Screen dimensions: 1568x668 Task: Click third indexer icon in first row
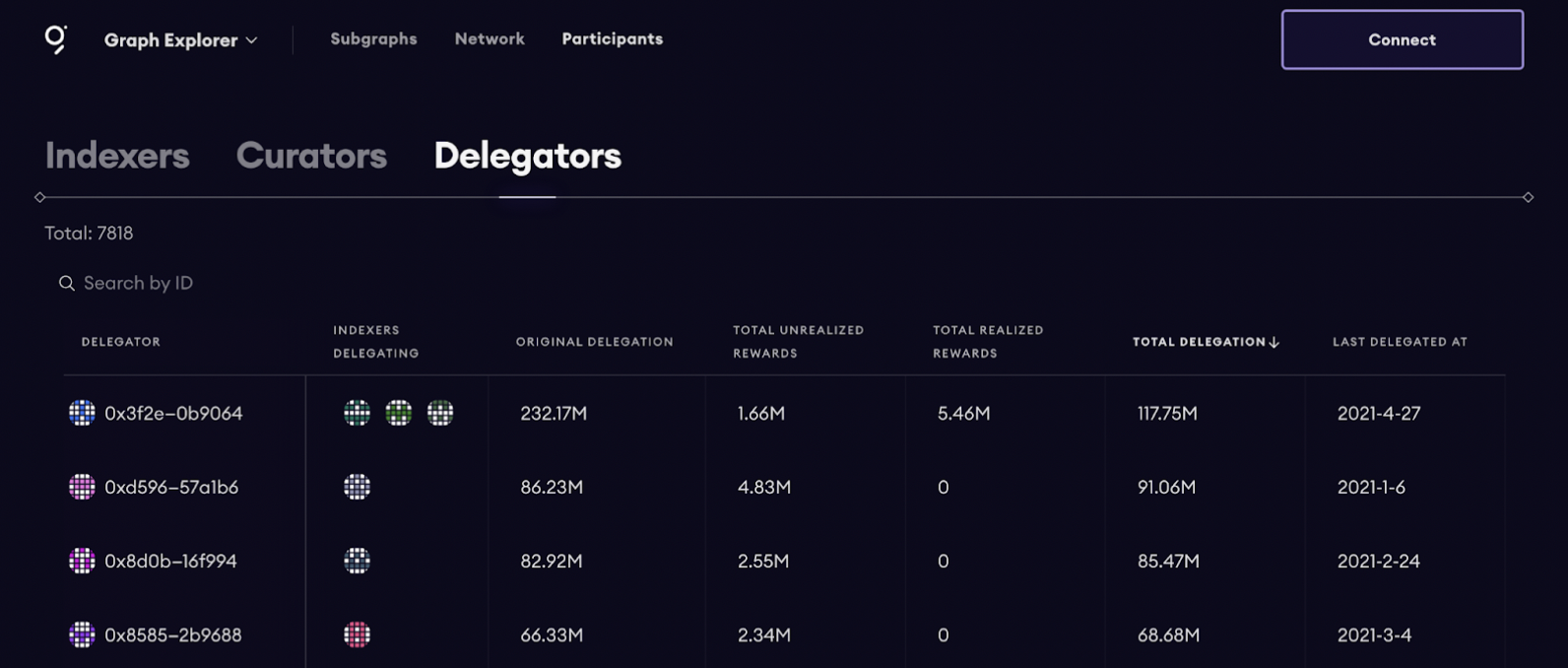click(x=440, y=413)
